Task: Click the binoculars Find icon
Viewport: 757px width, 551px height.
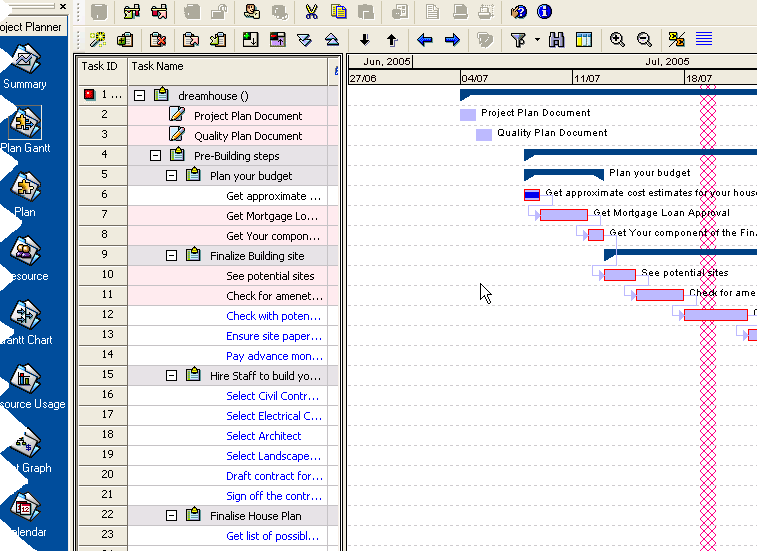Action: (557, 40)
